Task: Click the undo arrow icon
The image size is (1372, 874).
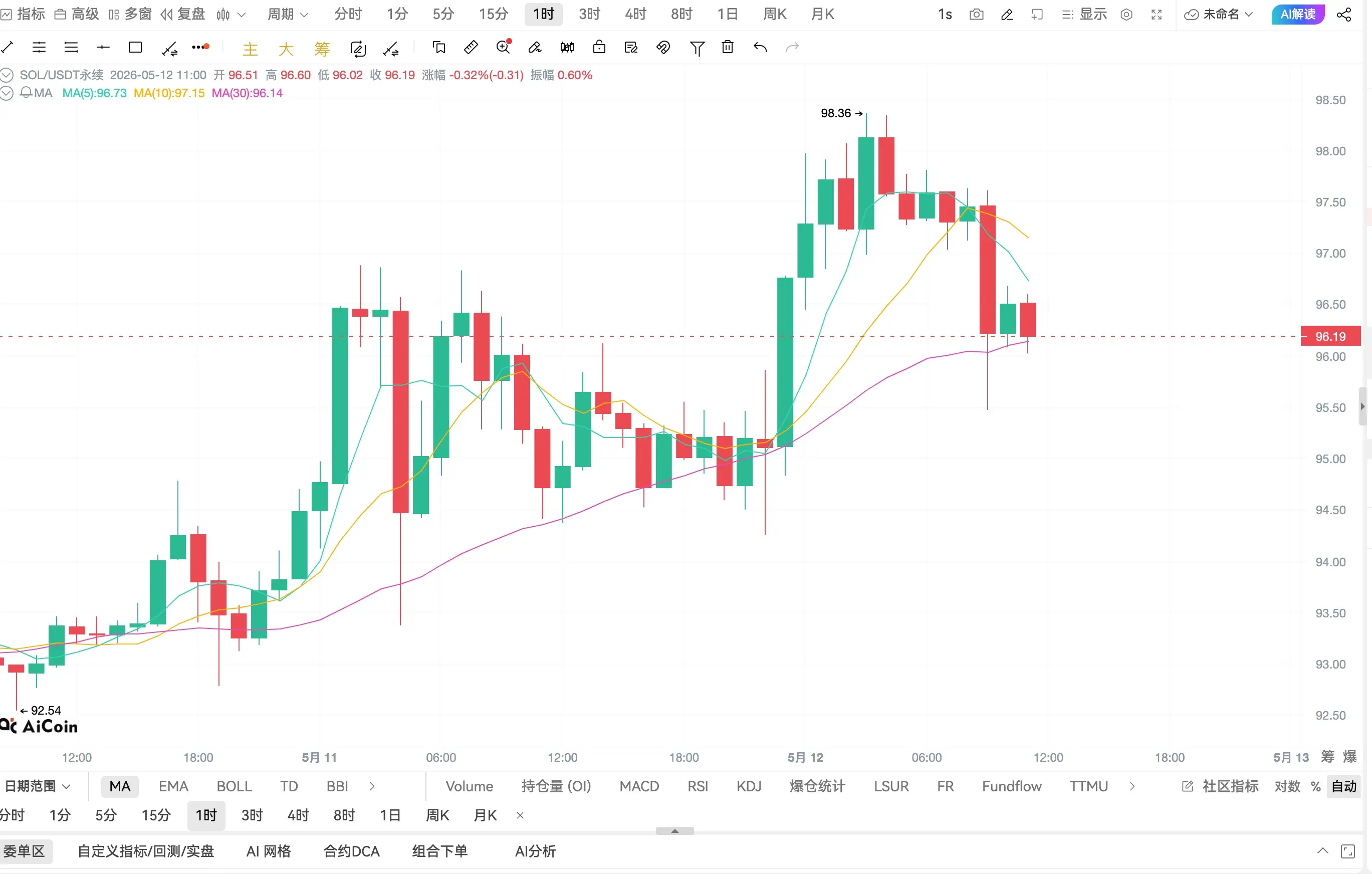Action: point(760,47)
